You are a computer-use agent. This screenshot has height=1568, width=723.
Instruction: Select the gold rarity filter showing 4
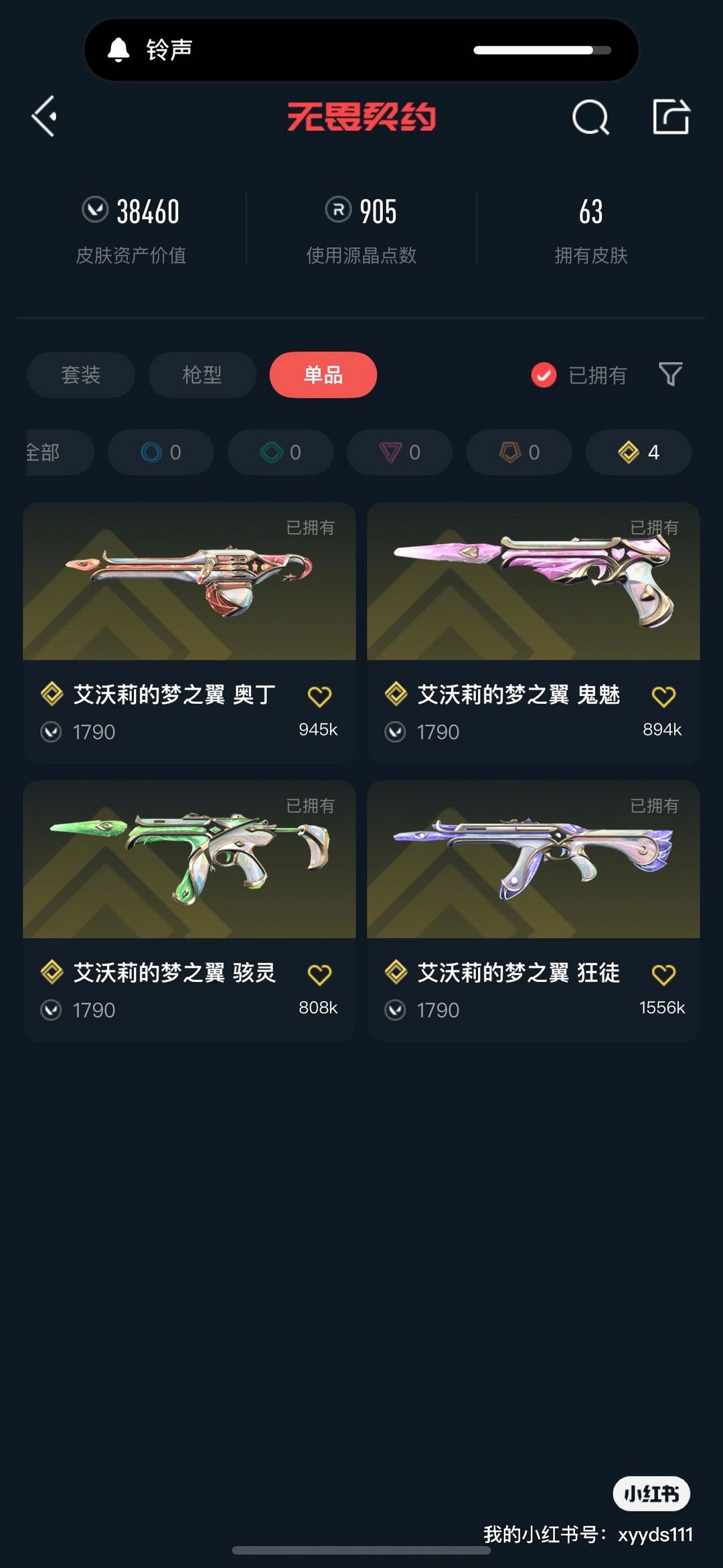click(x=639, y=452)
